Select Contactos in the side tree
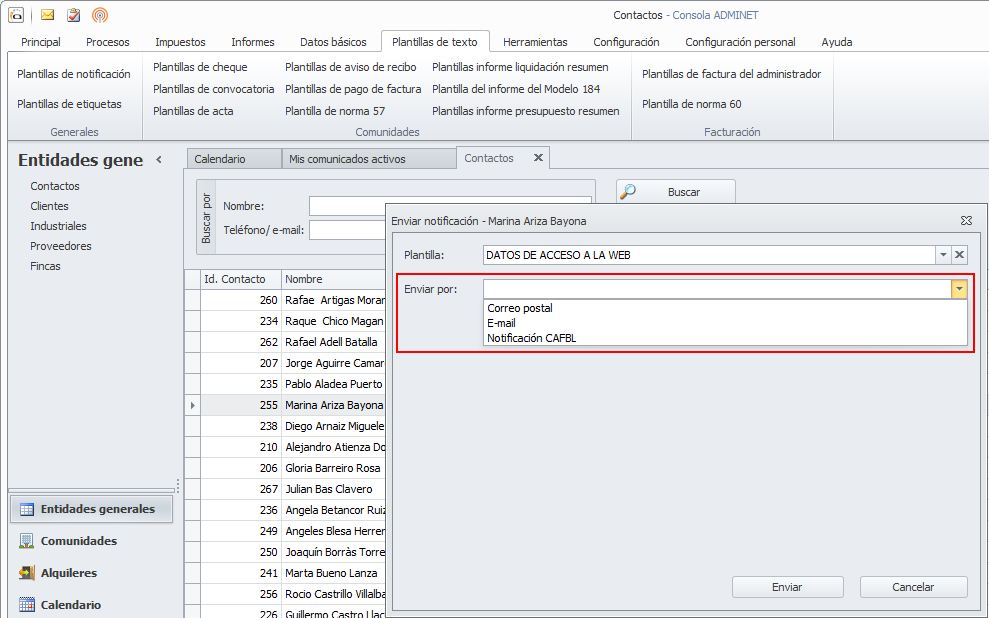 pos(55,186)
